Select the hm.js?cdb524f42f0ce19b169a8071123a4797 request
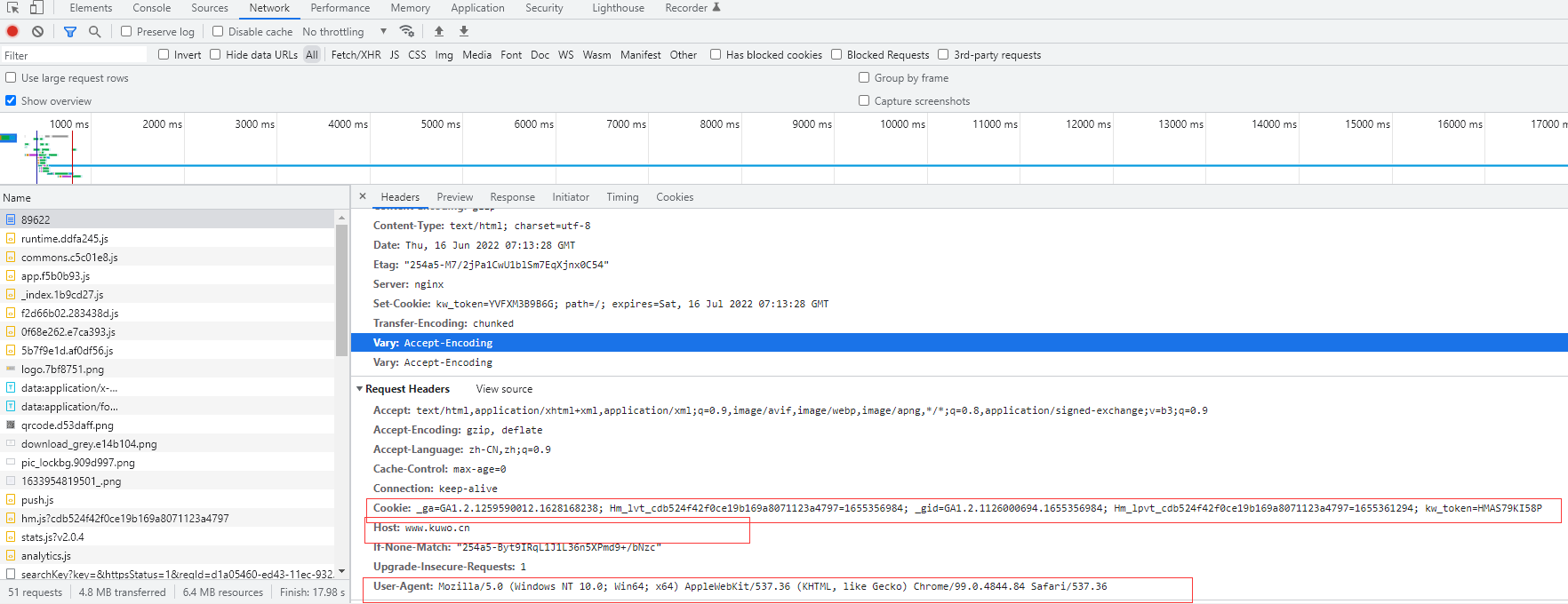This screenshot has width=1568, height=604. pyautogui.click(x=168, y=518)
